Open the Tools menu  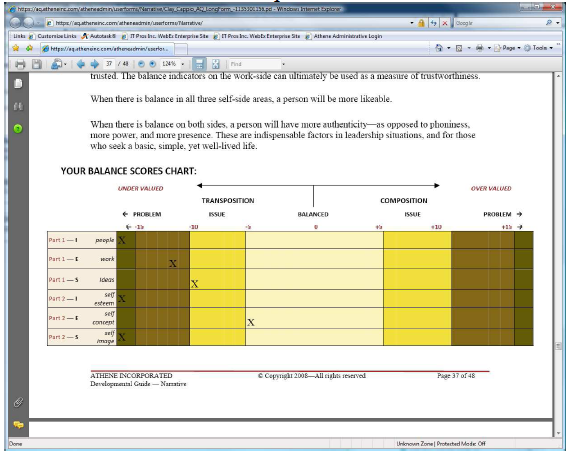(538, 48)
